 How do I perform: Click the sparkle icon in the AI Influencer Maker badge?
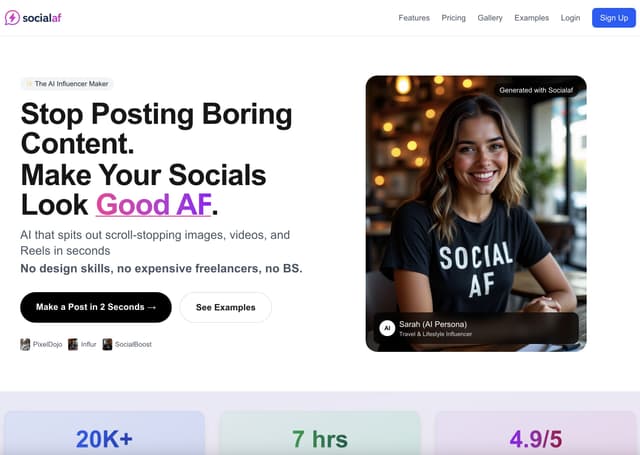point(29,84)
